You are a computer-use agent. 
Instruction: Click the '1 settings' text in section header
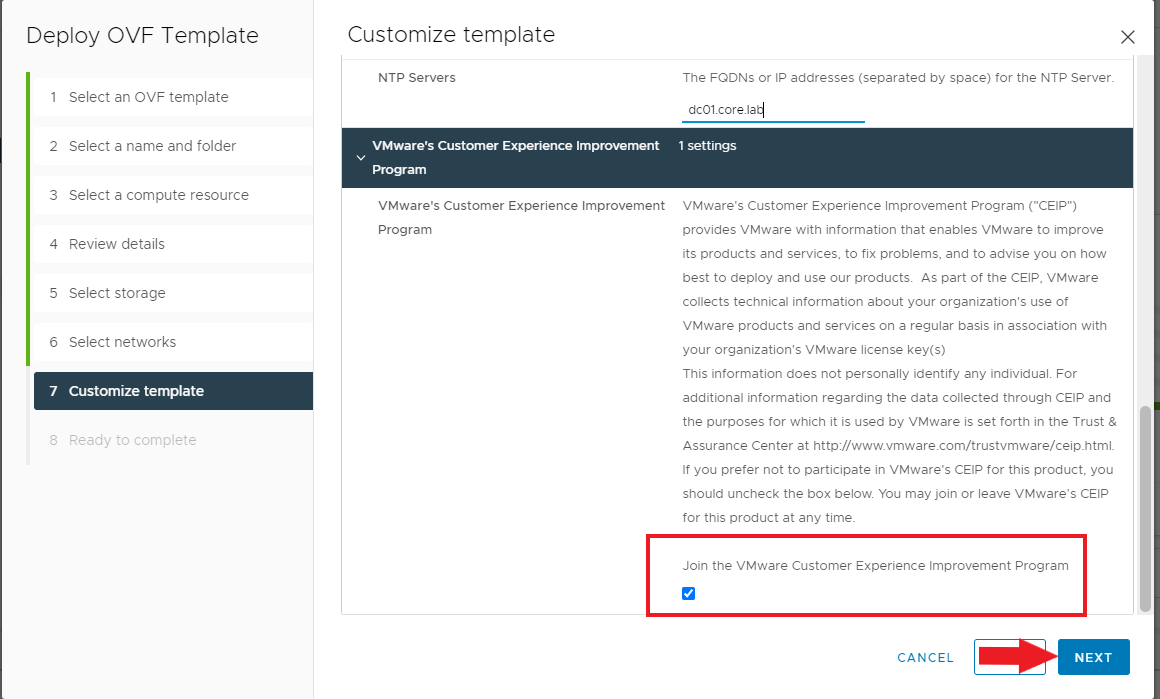click(707, 146)
